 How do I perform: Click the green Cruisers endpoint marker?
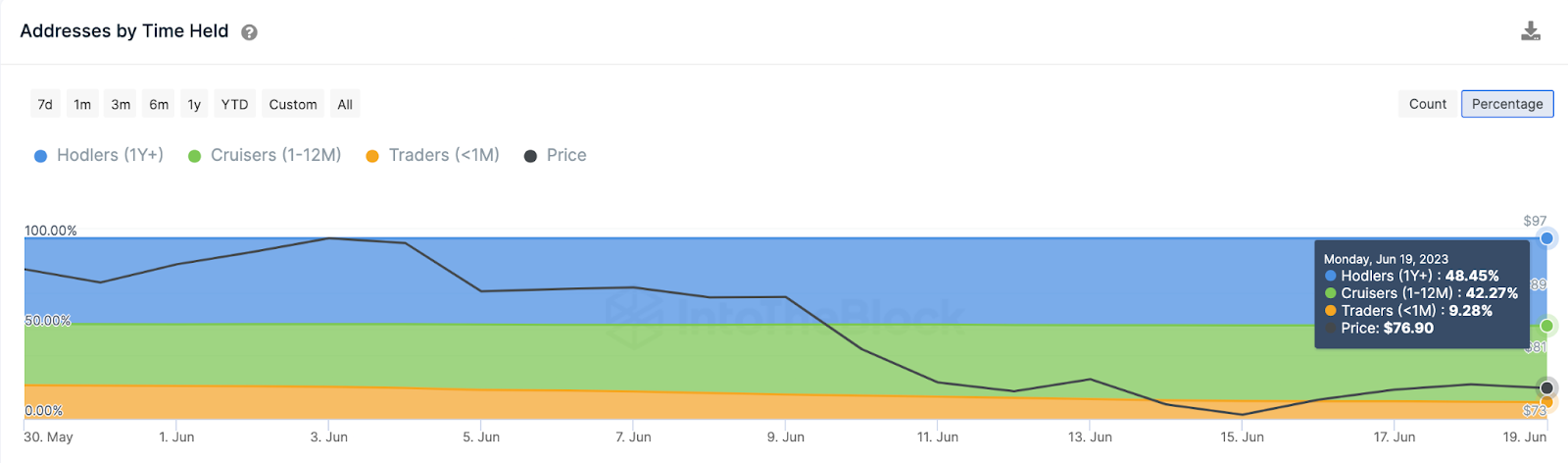click(x=1546, y=326)
